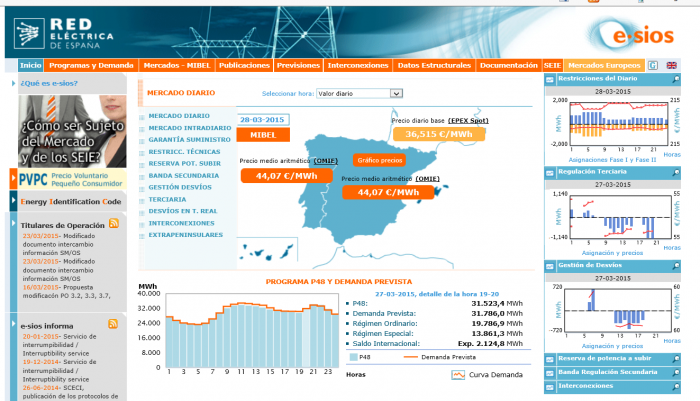Screen dimensions: 700x401
Task: Click the Gráfico precios button
Action: 380,160
